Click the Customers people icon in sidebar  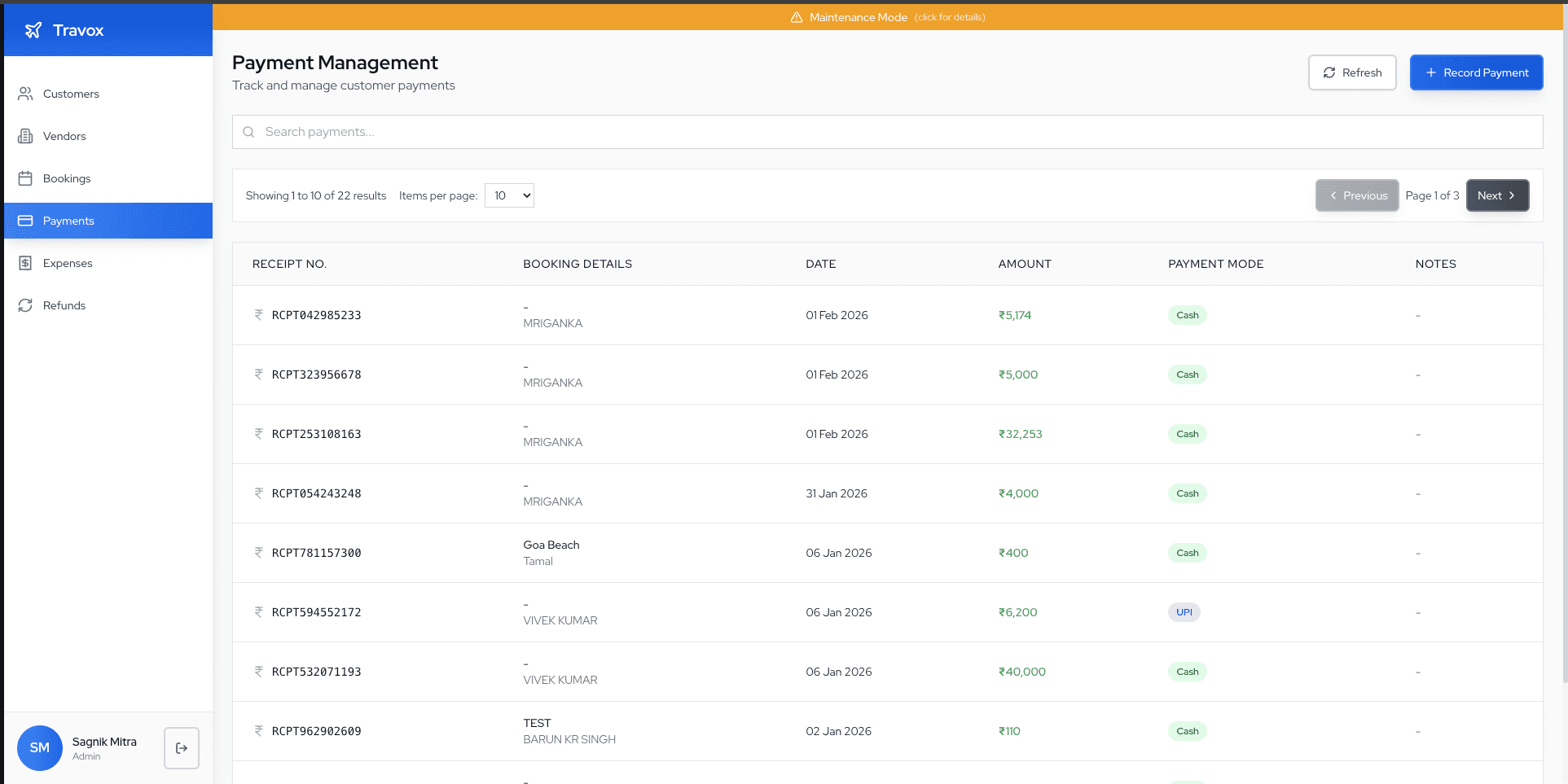click(25, 94)
